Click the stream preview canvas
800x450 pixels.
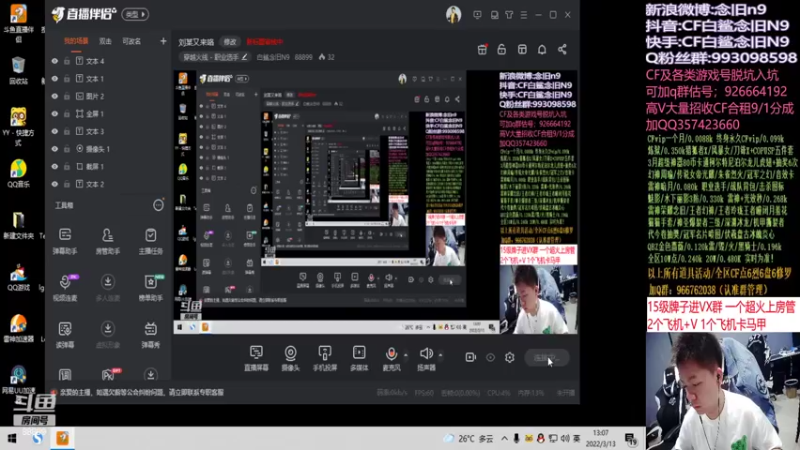pyautogui.click(x=375, y=202)
